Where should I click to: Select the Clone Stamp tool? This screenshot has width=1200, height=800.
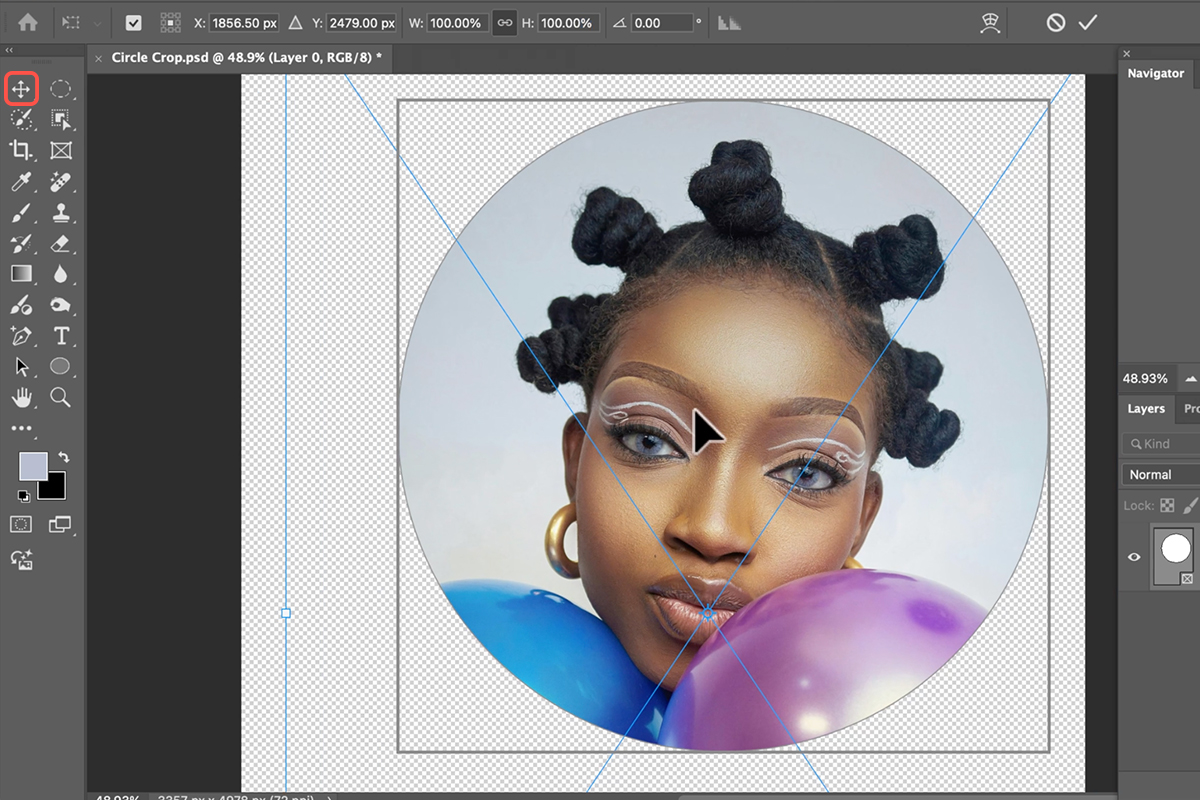pos(61,212)
